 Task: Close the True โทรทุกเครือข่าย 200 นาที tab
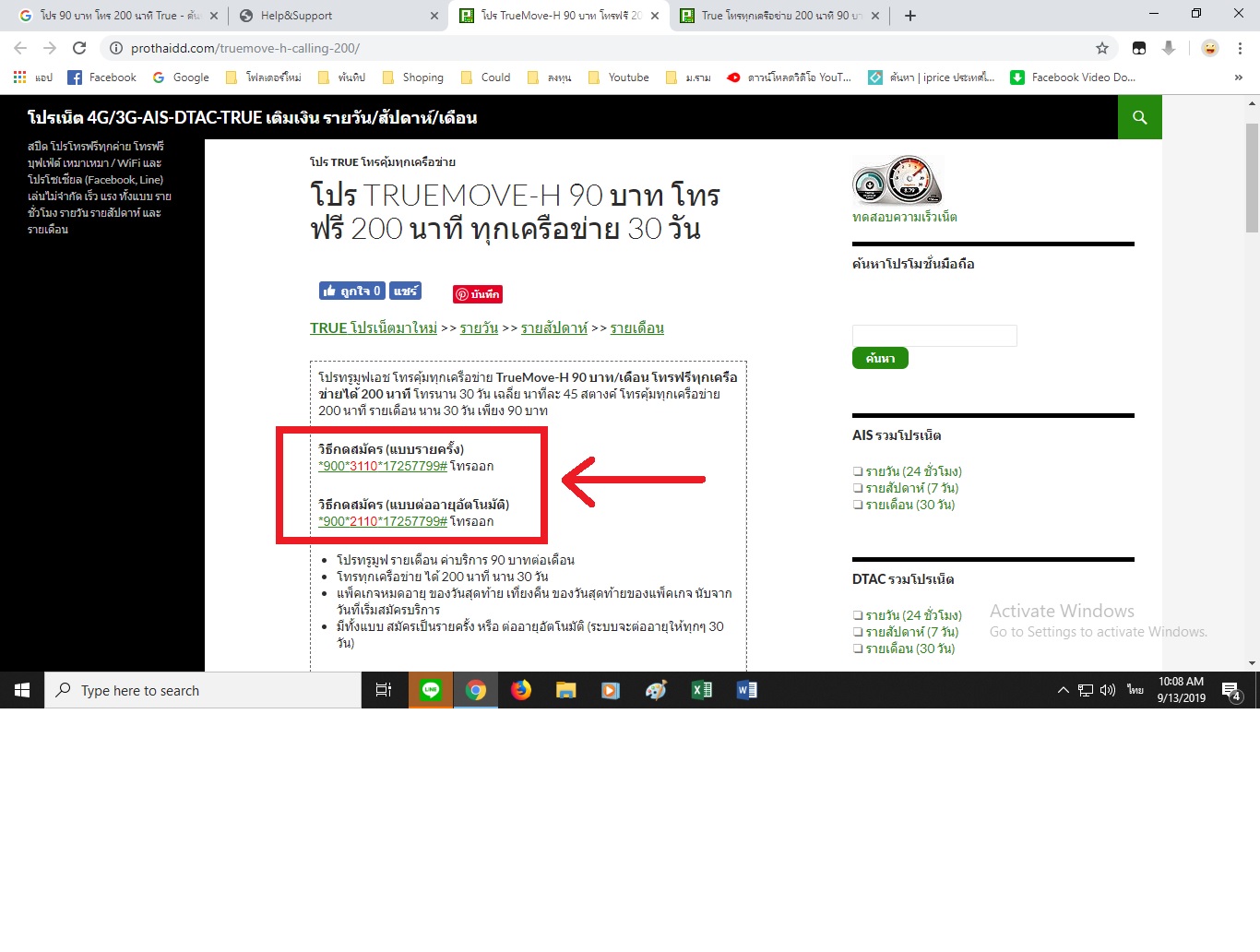875,16
